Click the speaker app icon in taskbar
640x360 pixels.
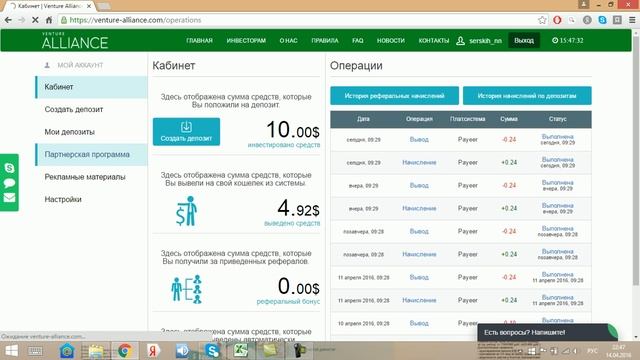coord(182,351)
